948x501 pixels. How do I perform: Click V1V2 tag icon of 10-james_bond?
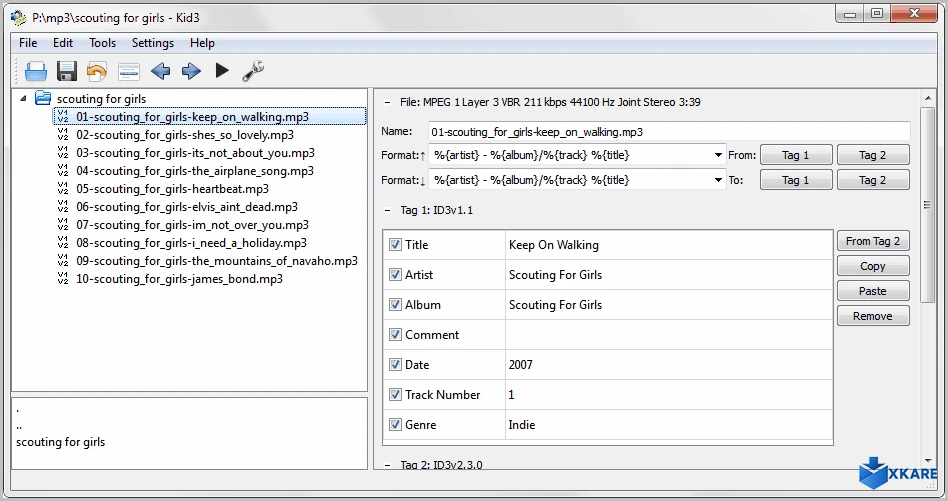63,279
